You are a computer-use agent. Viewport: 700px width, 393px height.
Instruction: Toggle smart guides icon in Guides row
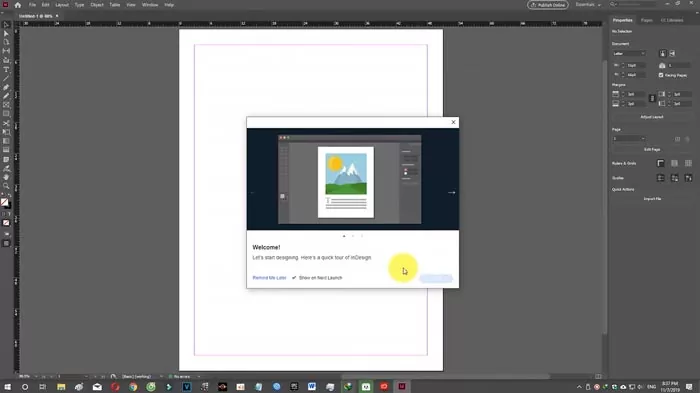point(688,178)
